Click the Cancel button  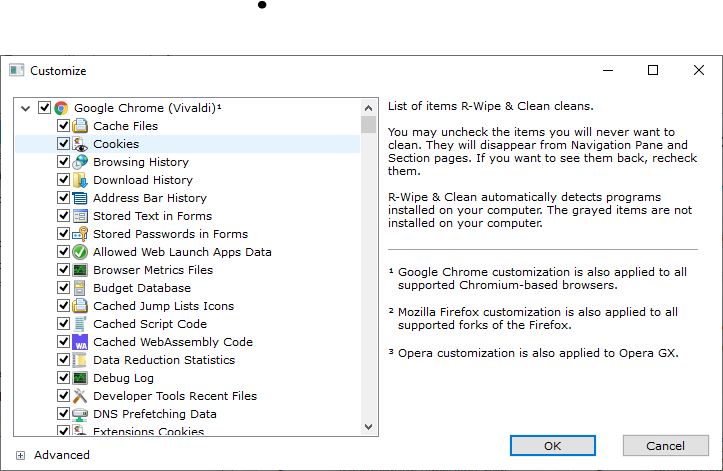click(x=665, y=446)
